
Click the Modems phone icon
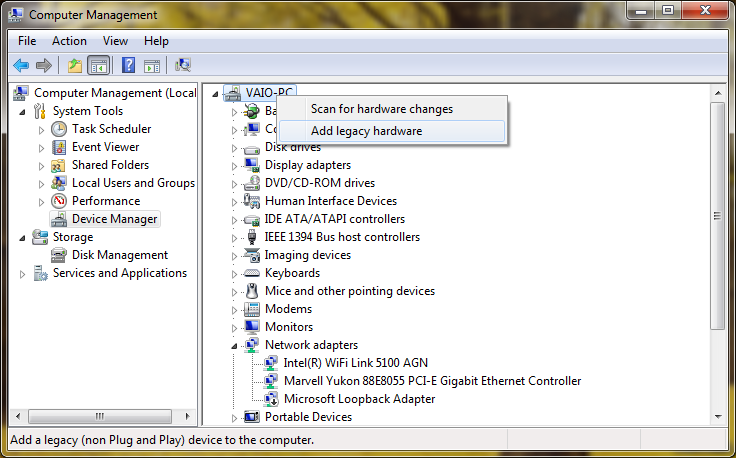click(252, 309)
